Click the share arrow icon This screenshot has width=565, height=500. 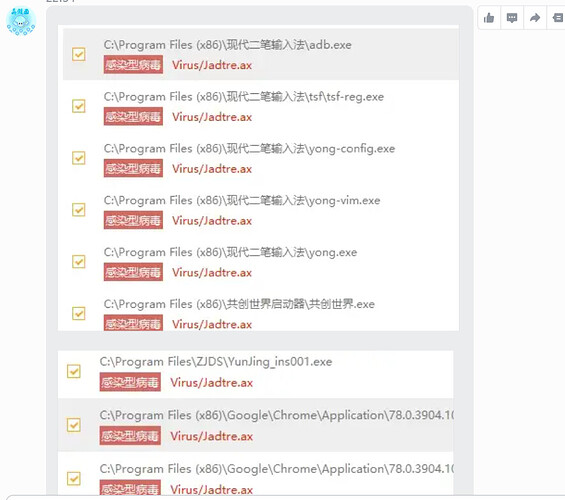535,17
